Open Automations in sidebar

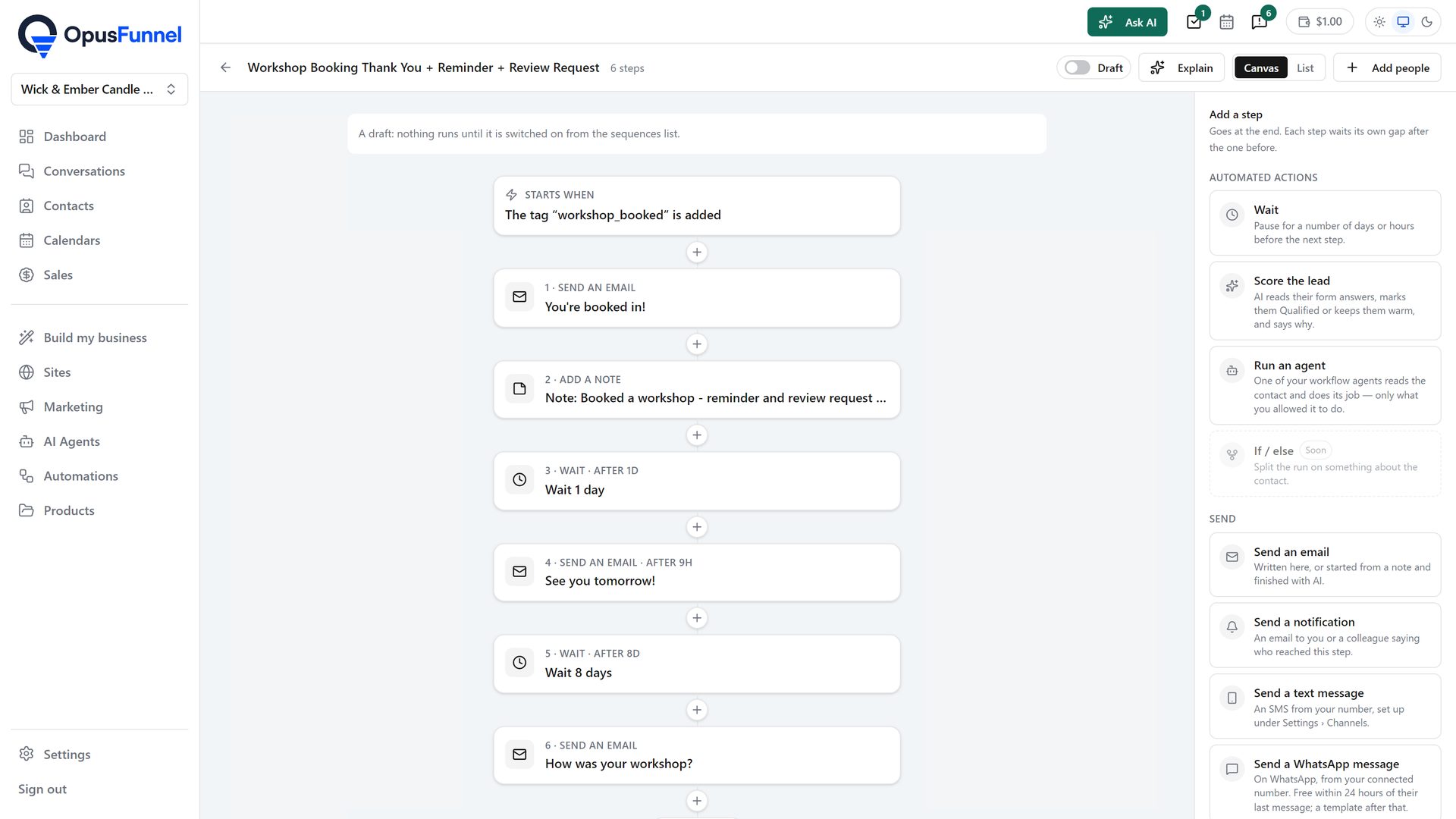tap(99, 476)
